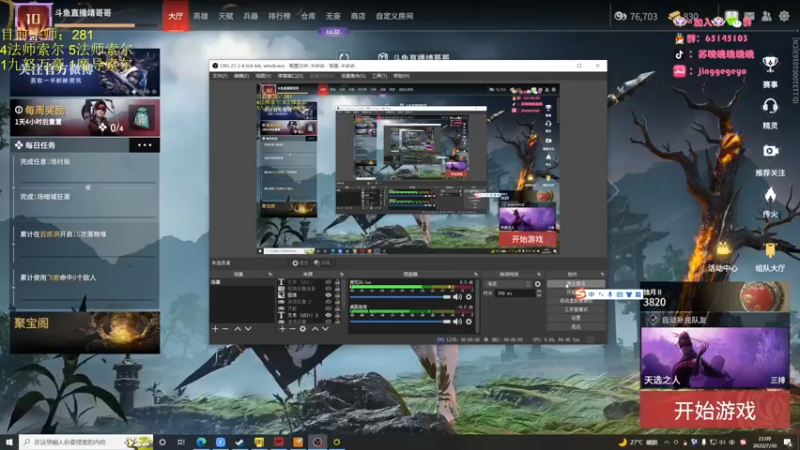Move scene down with arrow in OBS scenes

pyautogui.click(x=248, y=329)
